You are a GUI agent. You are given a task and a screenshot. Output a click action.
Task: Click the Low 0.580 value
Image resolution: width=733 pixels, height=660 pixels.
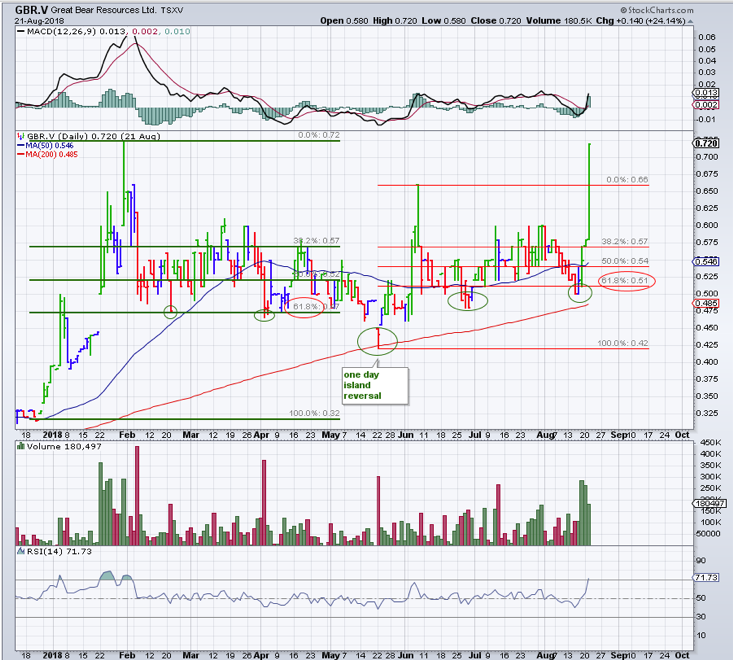(444, 21)
